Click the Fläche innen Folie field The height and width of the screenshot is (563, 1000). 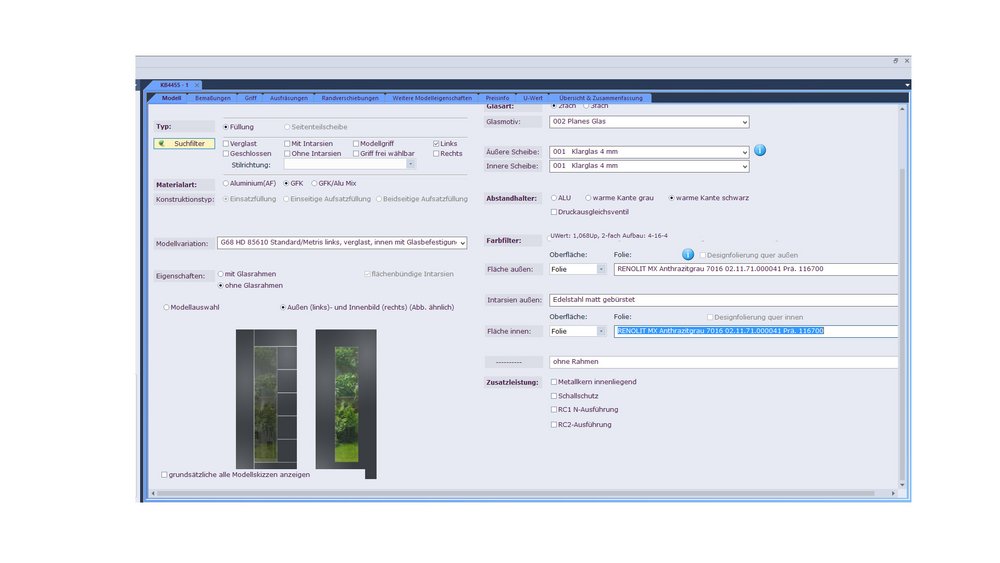point(756,331)
